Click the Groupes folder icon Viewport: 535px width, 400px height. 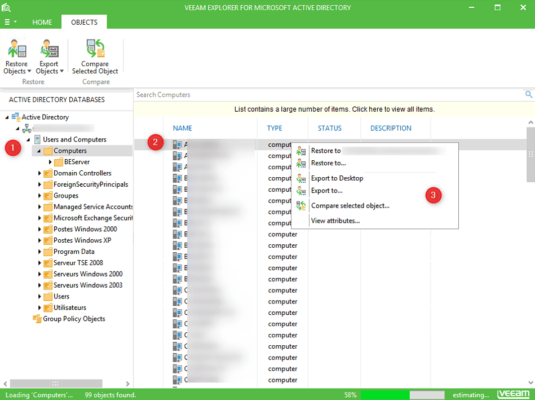[48, 196]
